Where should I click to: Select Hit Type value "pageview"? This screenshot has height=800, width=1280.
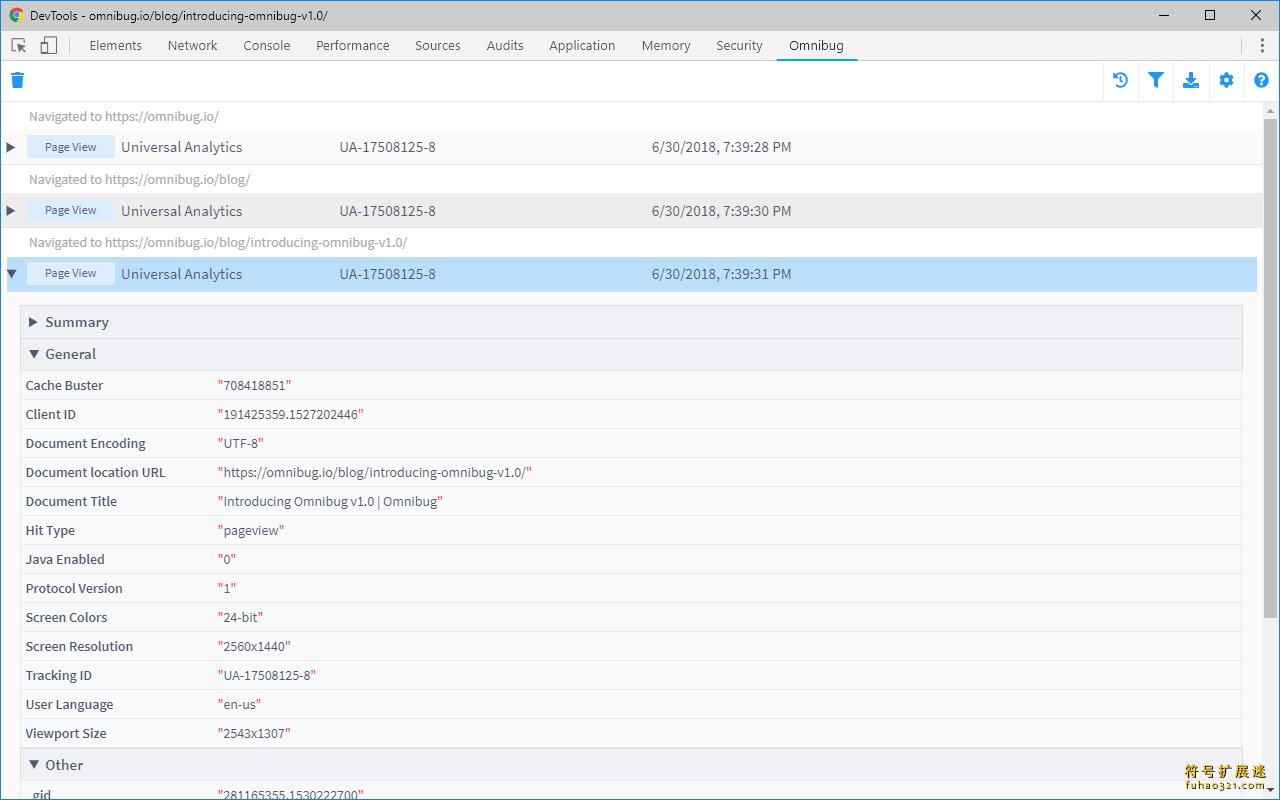pos(251,530)
